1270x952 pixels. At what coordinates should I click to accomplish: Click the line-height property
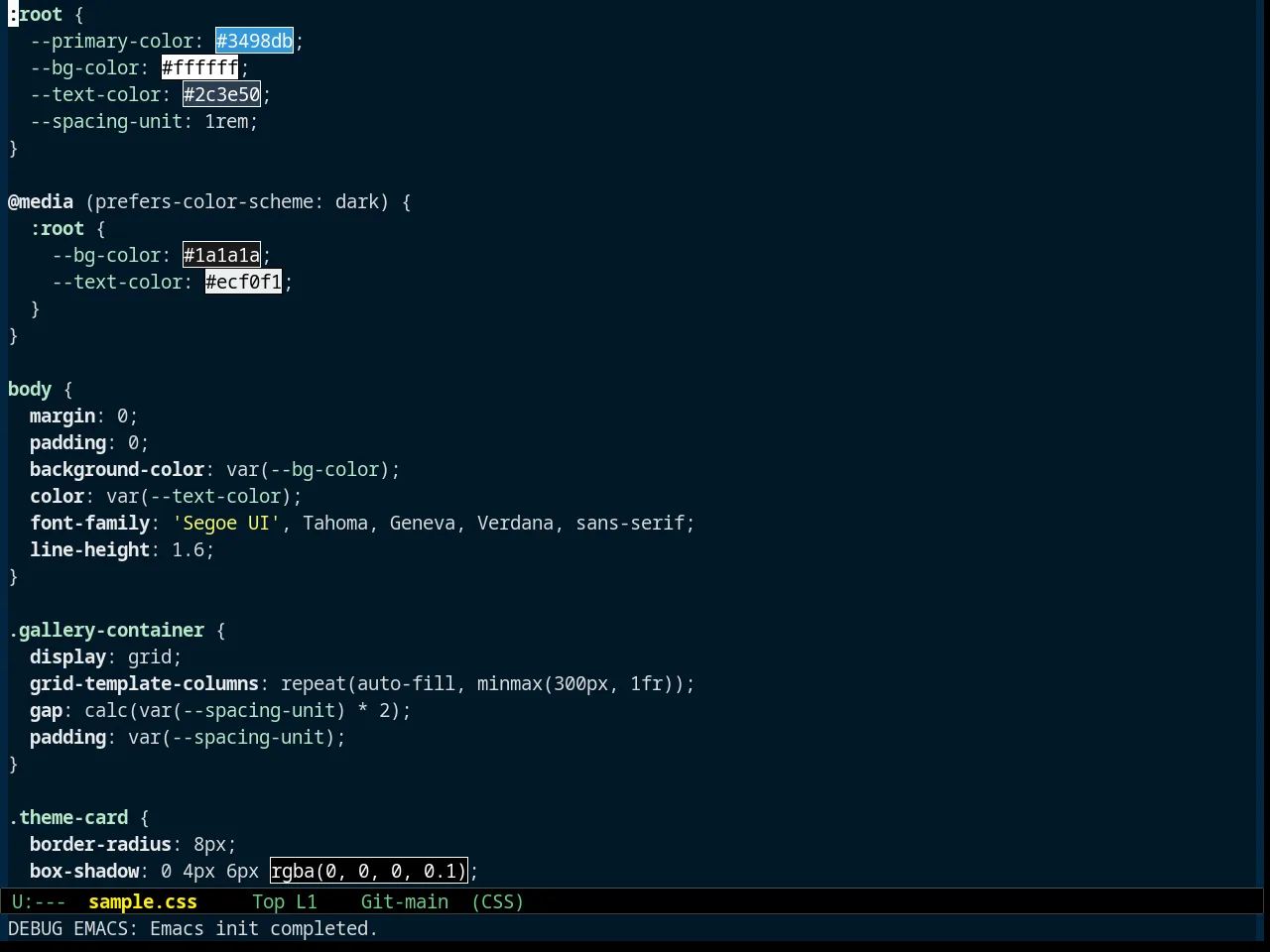point(89,549)
